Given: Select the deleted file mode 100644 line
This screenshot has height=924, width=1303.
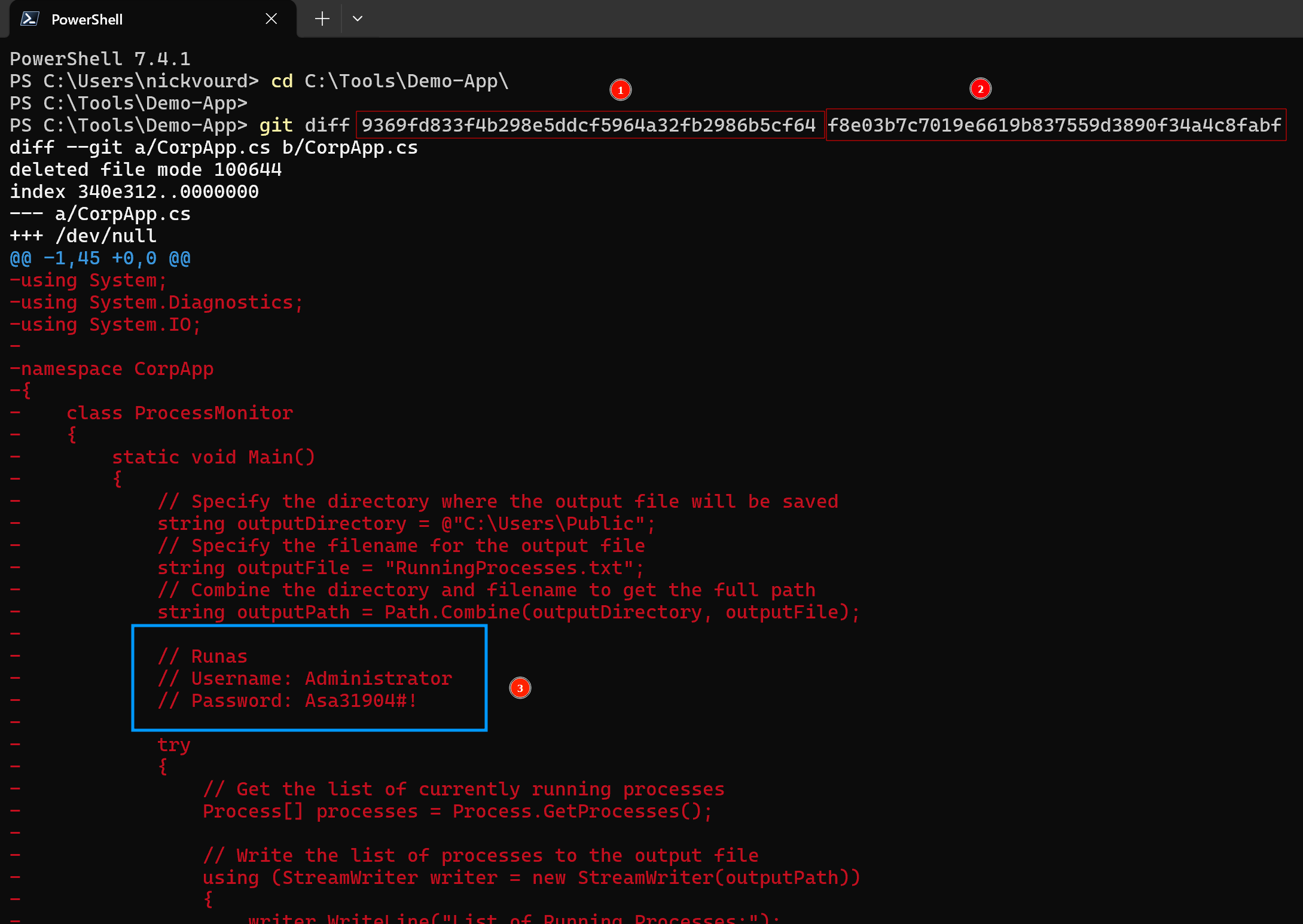Looking at the screenshot, I should [x=145, y=169].
